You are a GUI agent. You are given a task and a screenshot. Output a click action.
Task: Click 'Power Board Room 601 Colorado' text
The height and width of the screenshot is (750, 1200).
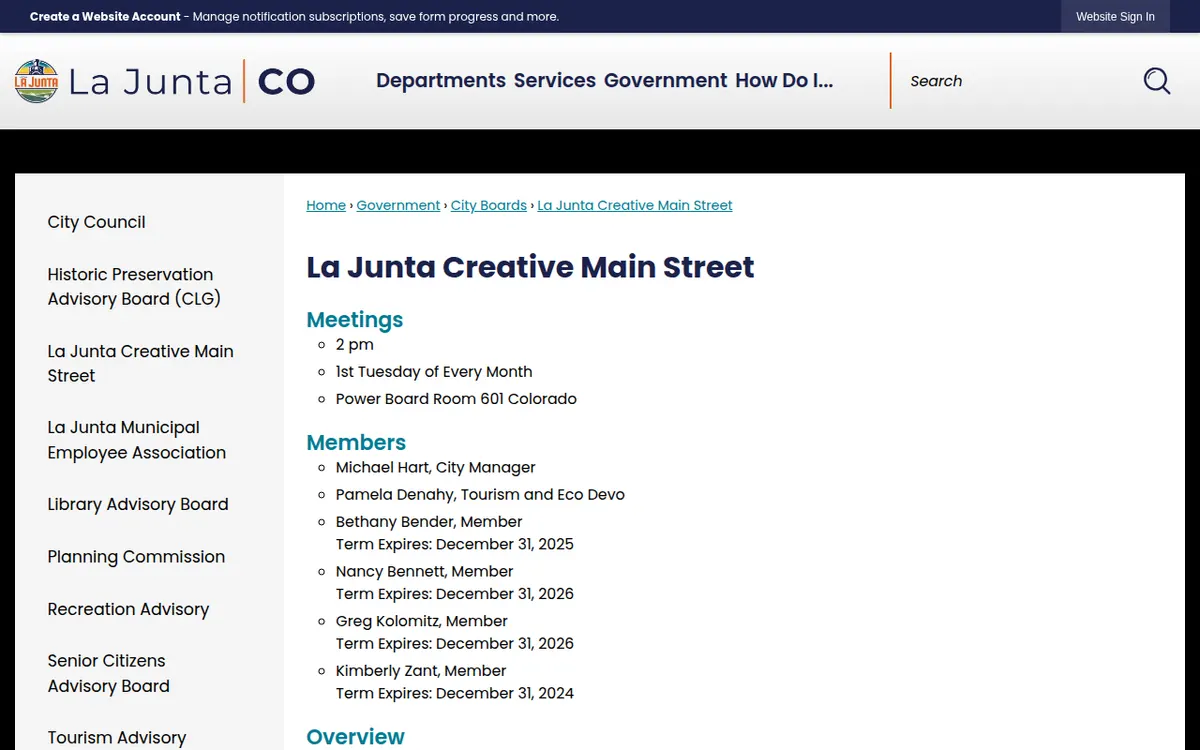(x=456, y=399)
